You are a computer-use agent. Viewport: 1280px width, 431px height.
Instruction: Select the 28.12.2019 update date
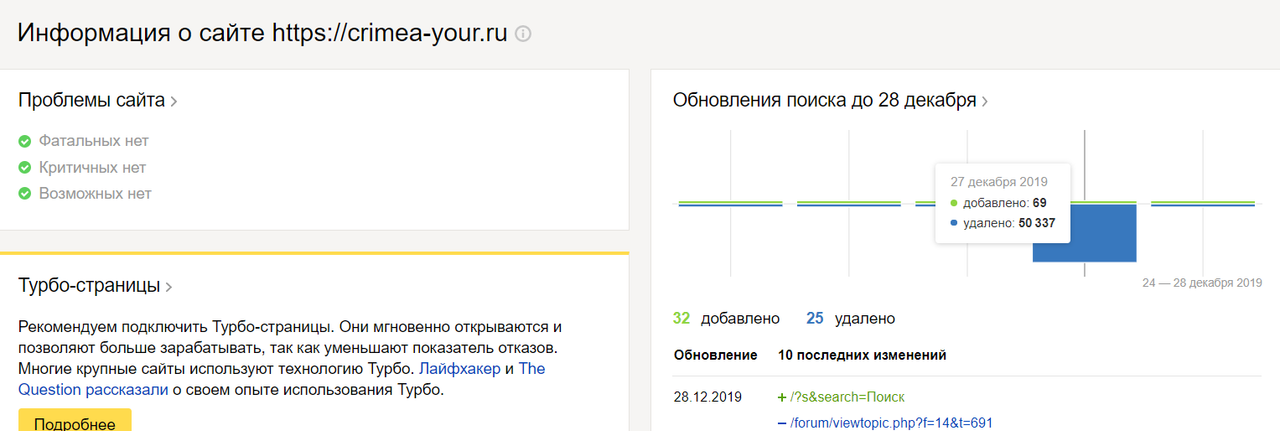pos(708,396)
